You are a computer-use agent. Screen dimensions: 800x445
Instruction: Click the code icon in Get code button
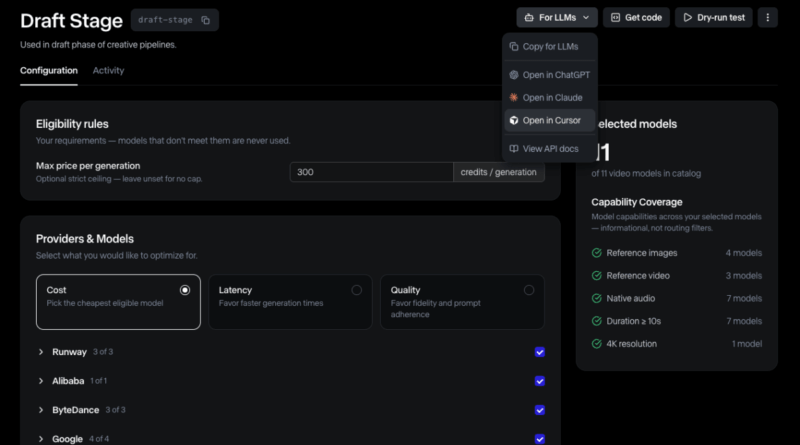pyautogui.click(x=616, y=17)
